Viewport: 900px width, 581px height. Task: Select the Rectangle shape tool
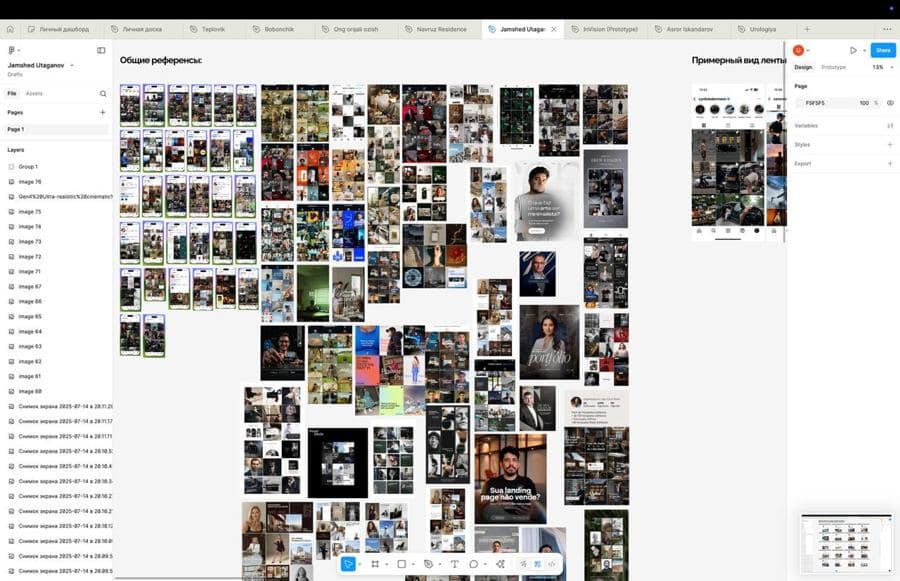tap(402, 564)
